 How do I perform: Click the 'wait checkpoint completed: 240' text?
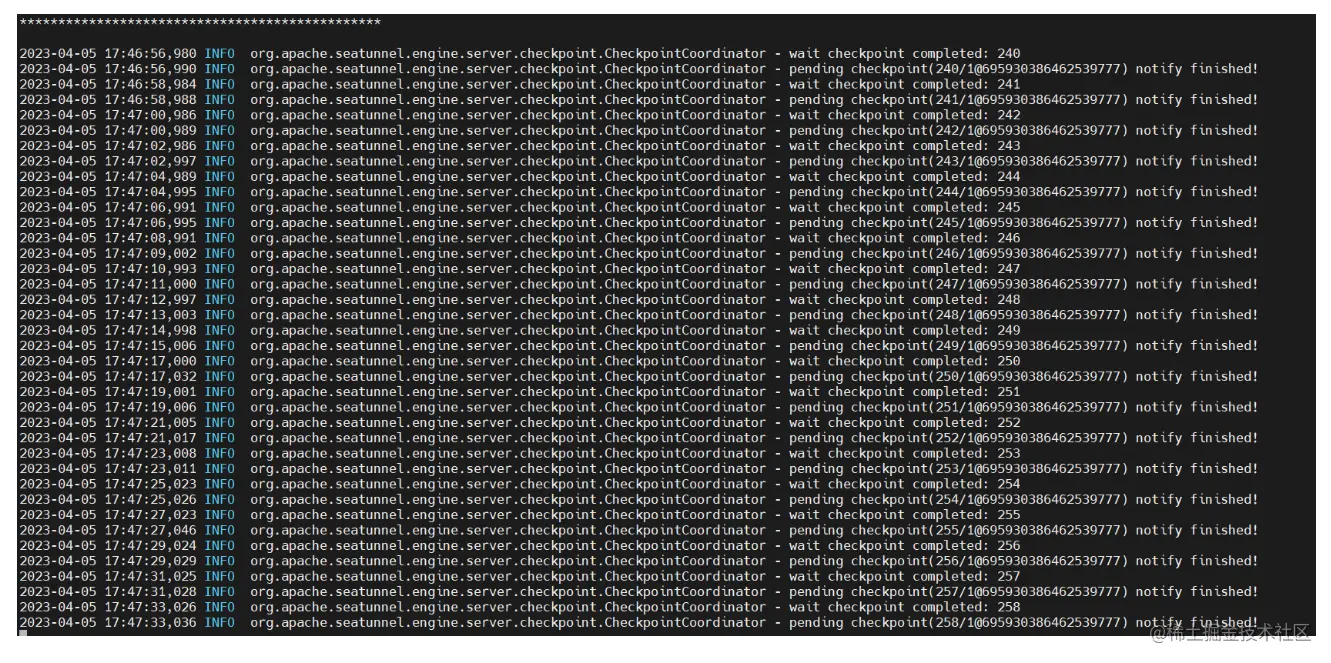pyautogui.click(x=905, y=54)
